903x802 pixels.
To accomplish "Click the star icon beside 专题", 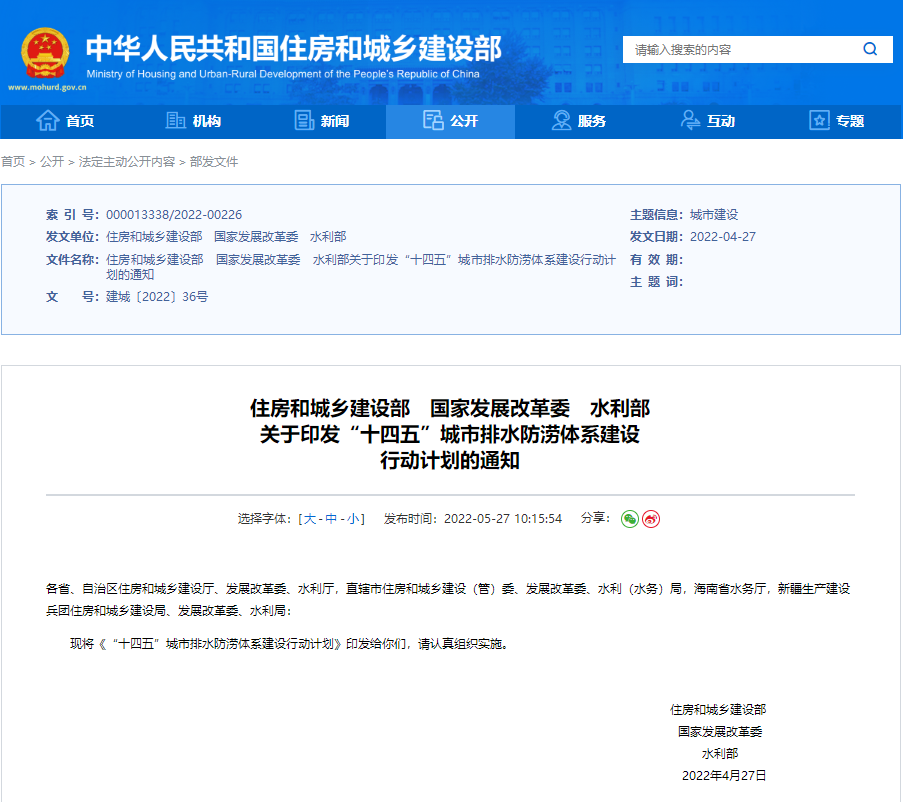I will click(819, 120).
